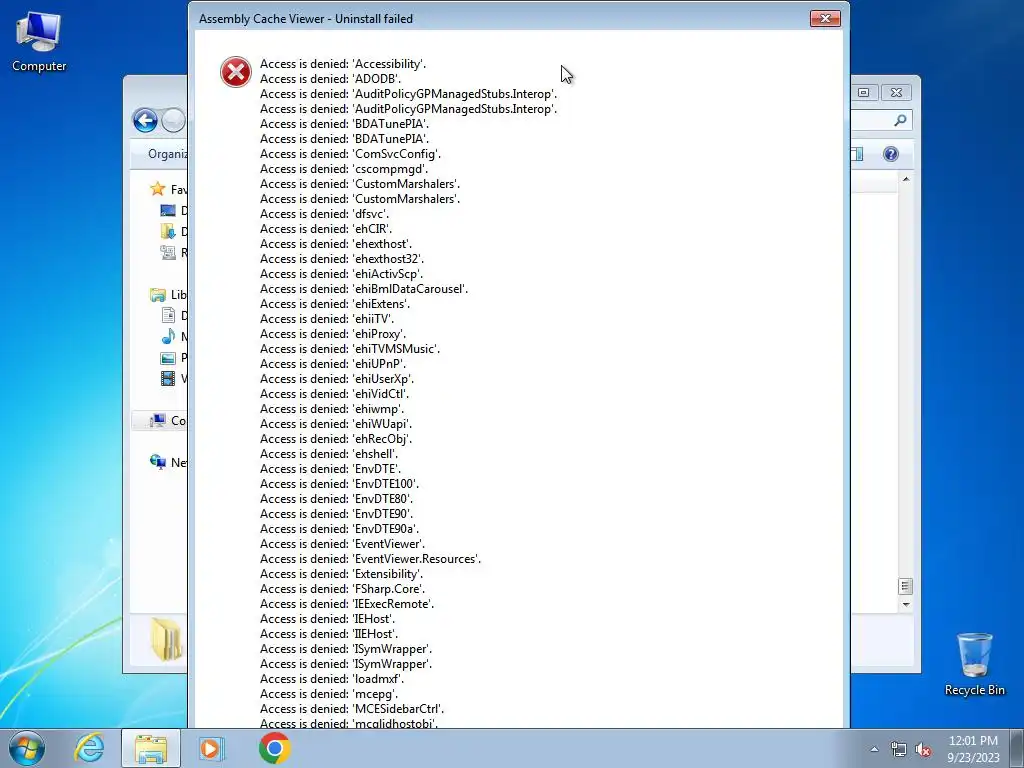Click Pictures library icon in sidebar
Viewport: 1024px width, 768px height.
coord(168,357)
